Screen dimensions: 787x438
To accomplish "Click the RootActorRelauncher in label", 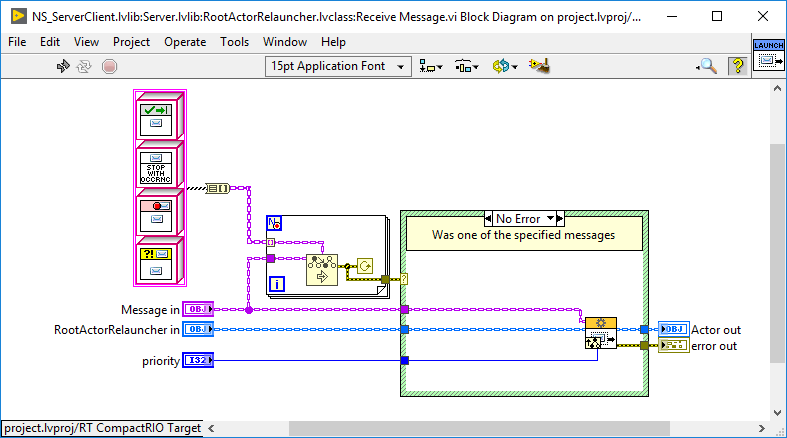I will (117, 330).
